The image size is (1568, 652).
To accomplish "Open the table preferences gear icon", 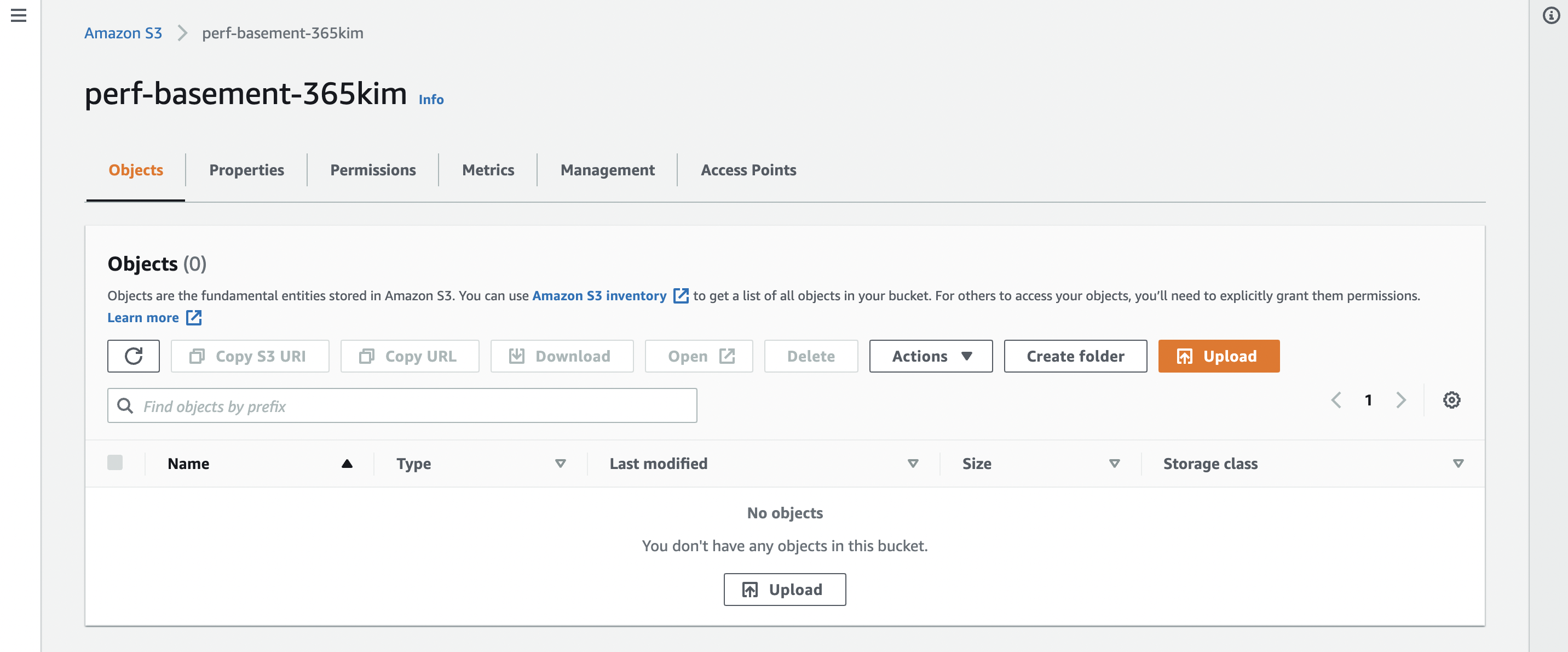I will (x=1451, y=401).
